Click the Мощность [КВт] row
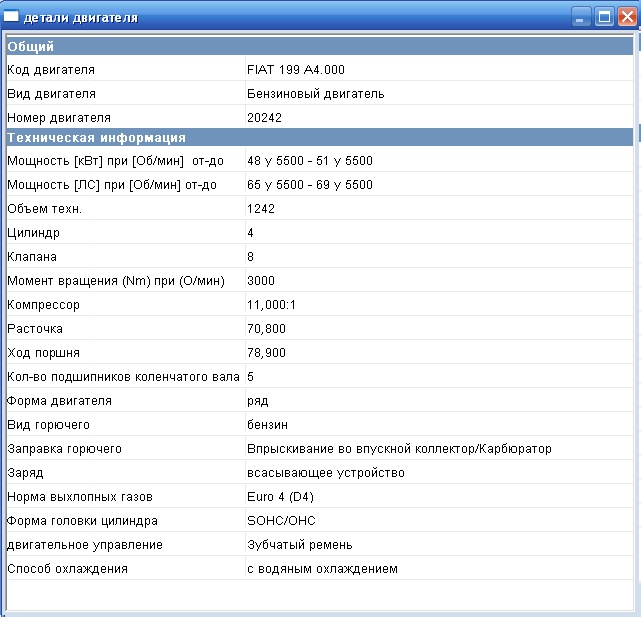641x617 pixels. (x=115, y=161)
